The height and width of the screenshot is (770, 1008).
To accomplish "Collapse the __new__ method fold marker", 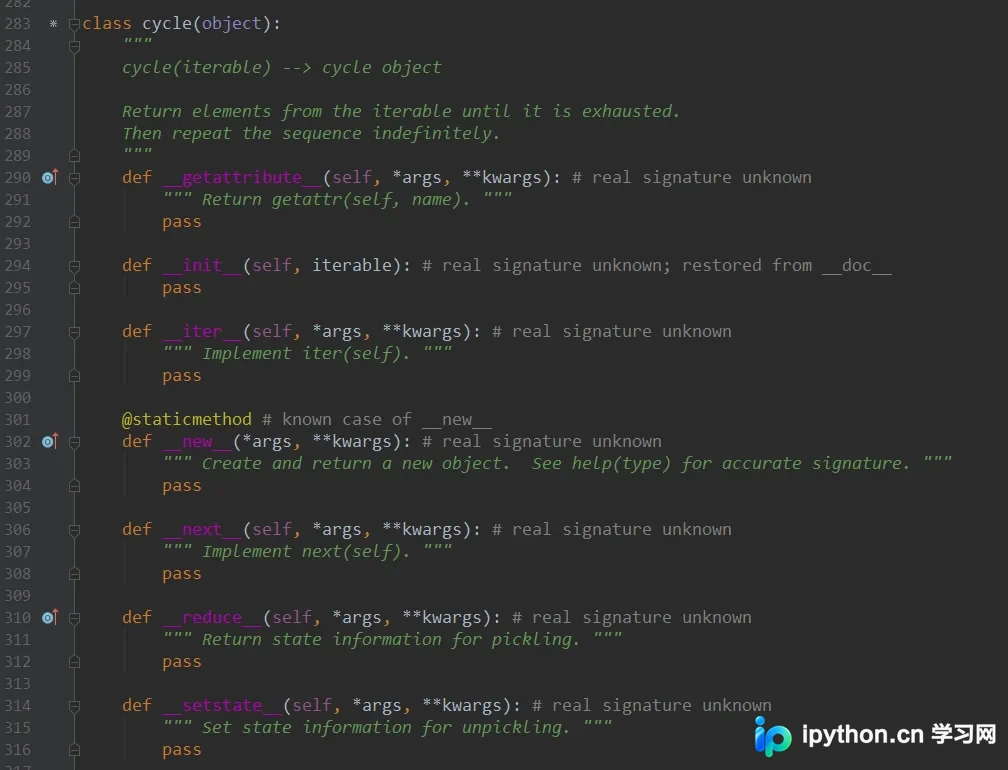I will click(74, 442).
